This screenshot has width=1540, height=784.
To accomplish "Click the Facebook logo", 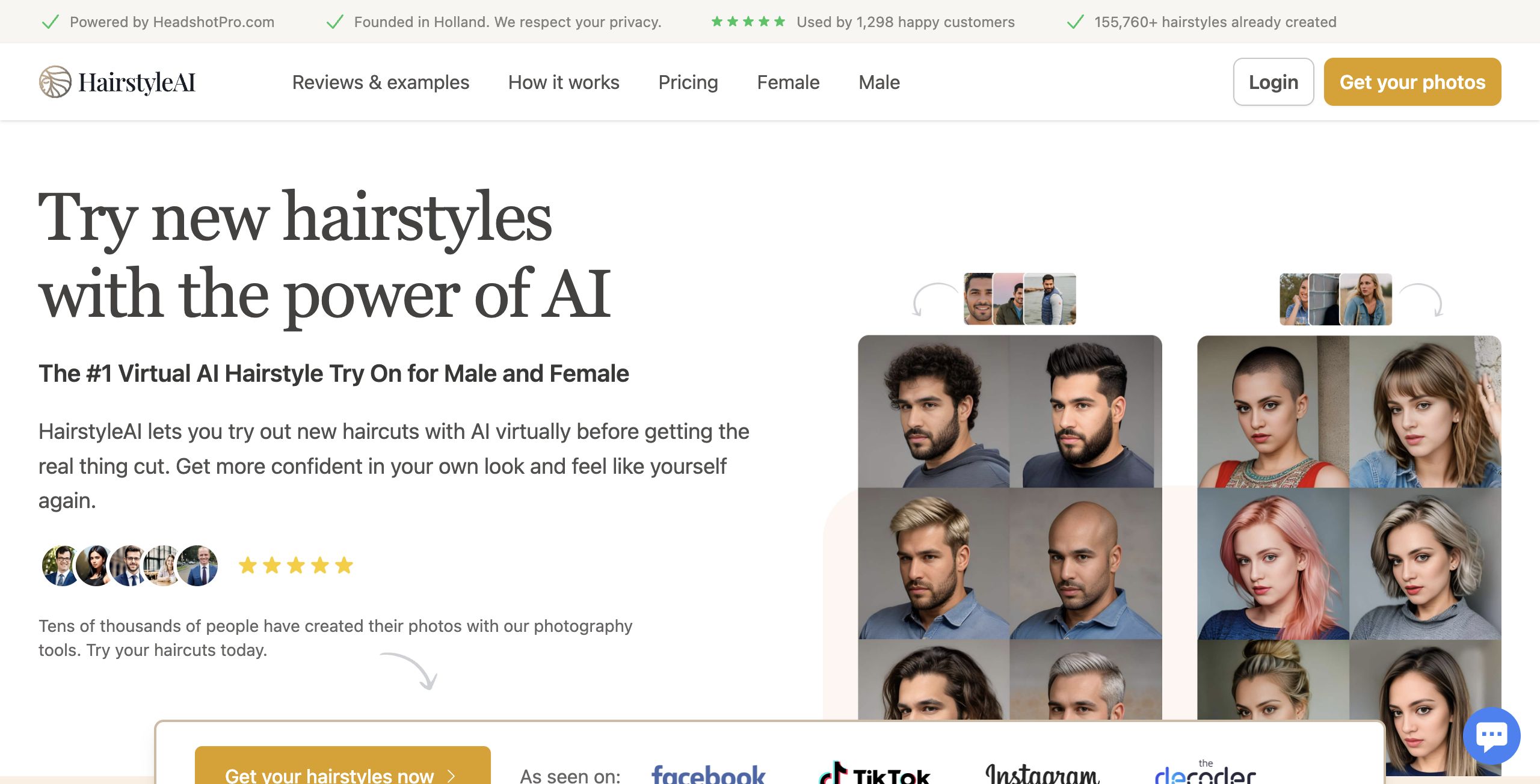I will click(x=708, y=774).
